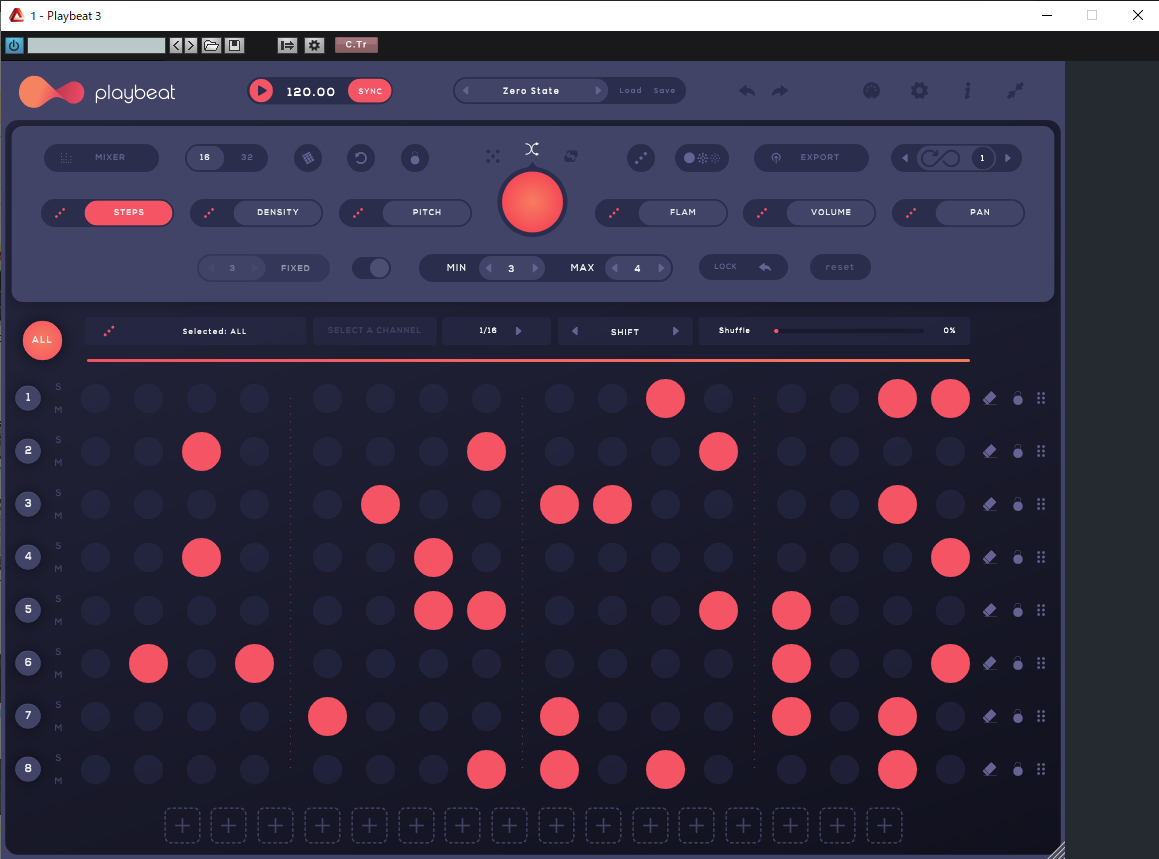Click the drag handle dots on channel 5
The width and height of the screenshot is (1159, 859).
pos(1041,610)
